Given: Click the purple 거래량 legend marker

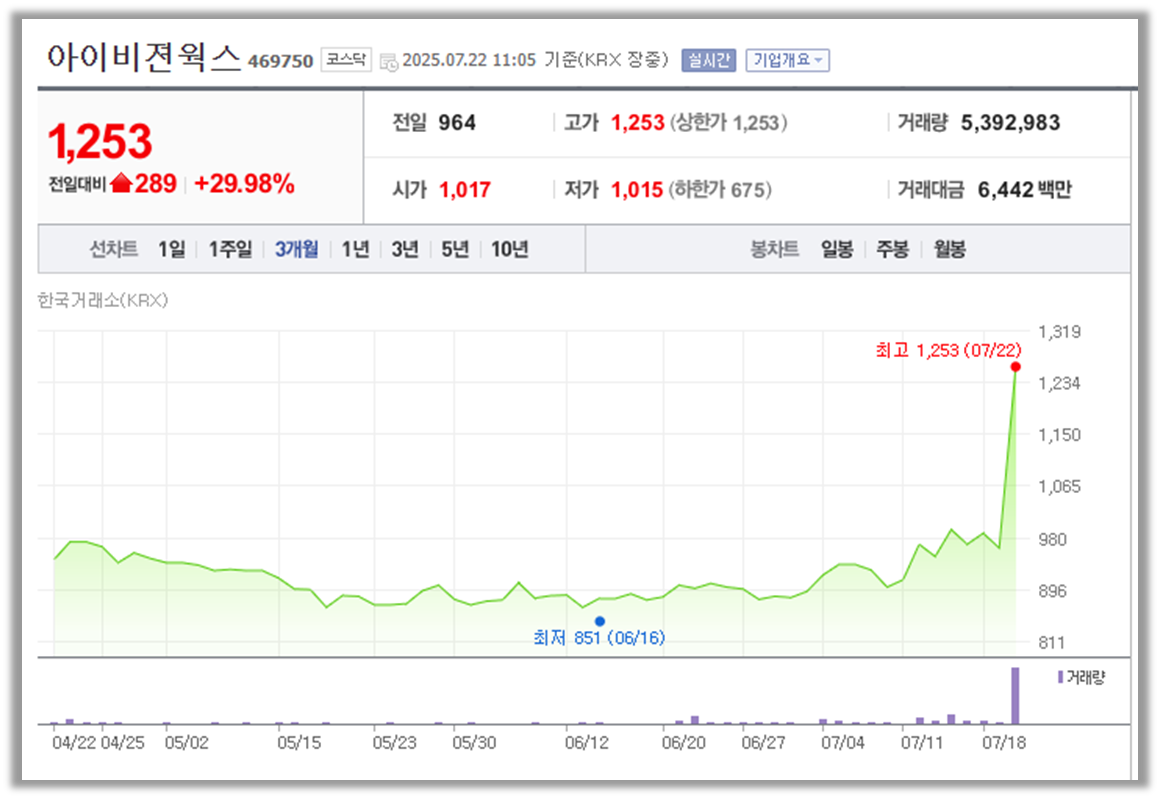Looking at the screenshot, I should [x=1060, y=677].
